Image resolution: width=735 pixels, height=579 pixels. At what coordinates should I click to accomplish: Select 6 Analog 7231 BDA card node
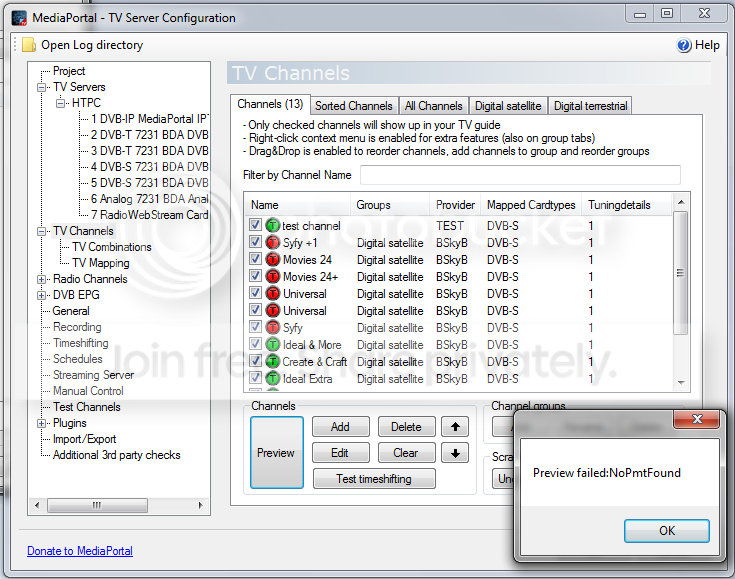click(x=150, y=199)
